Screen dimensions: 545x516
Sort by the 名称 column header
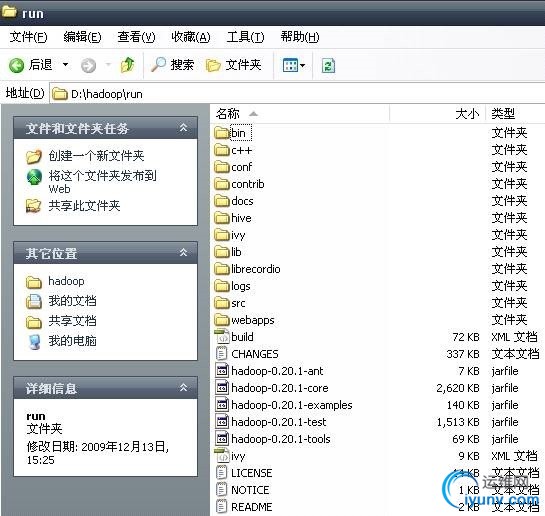[x=300, y=113]
